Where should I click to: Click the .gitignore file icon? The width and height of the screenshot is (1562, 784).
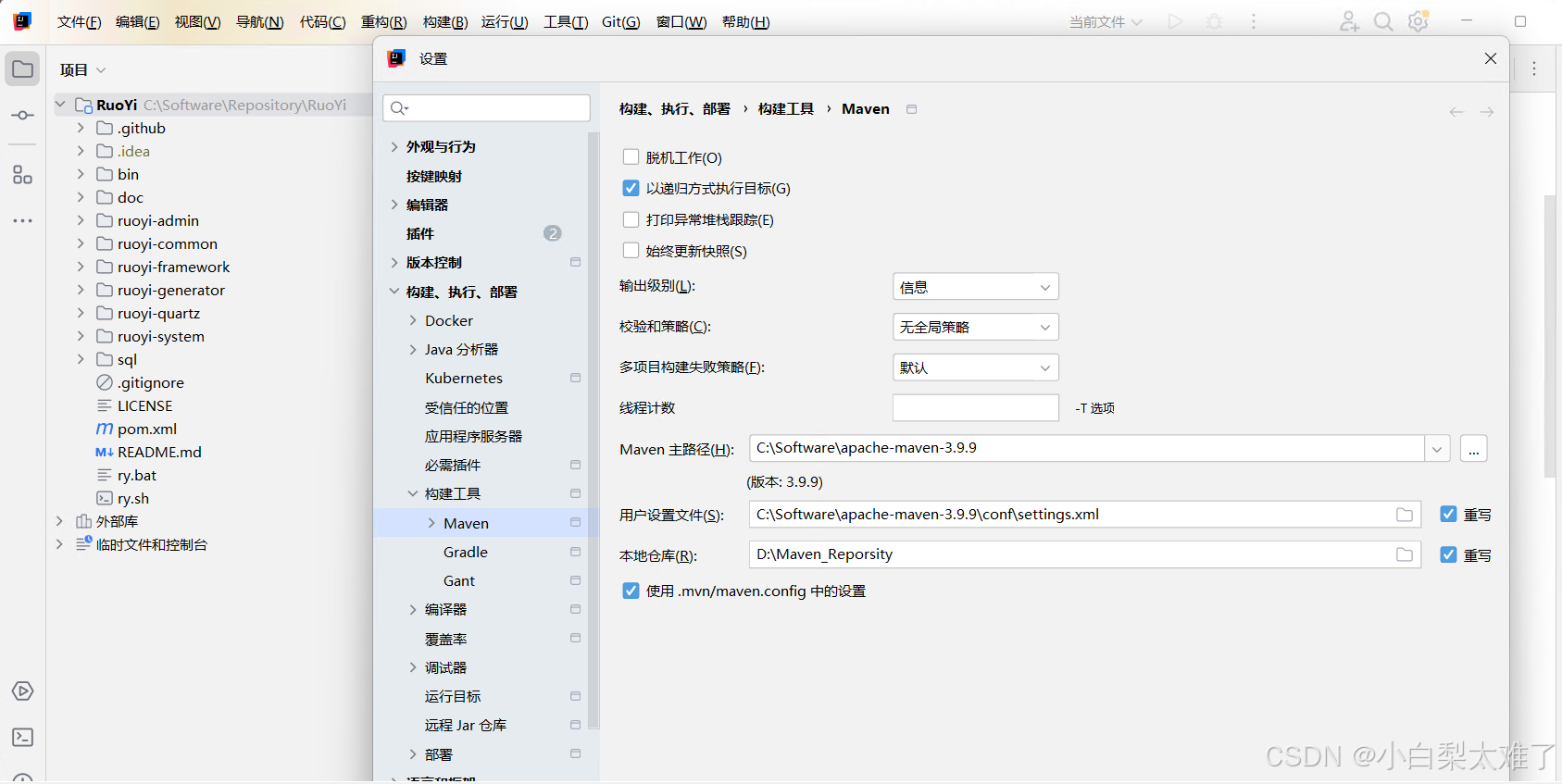(x=105, y=382)
